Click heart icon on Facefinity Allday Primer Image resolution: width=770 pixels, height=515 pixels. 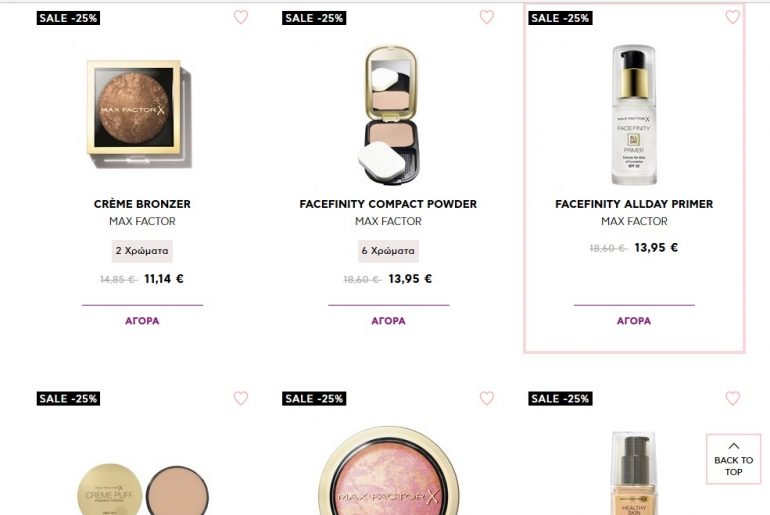point(733,17)
